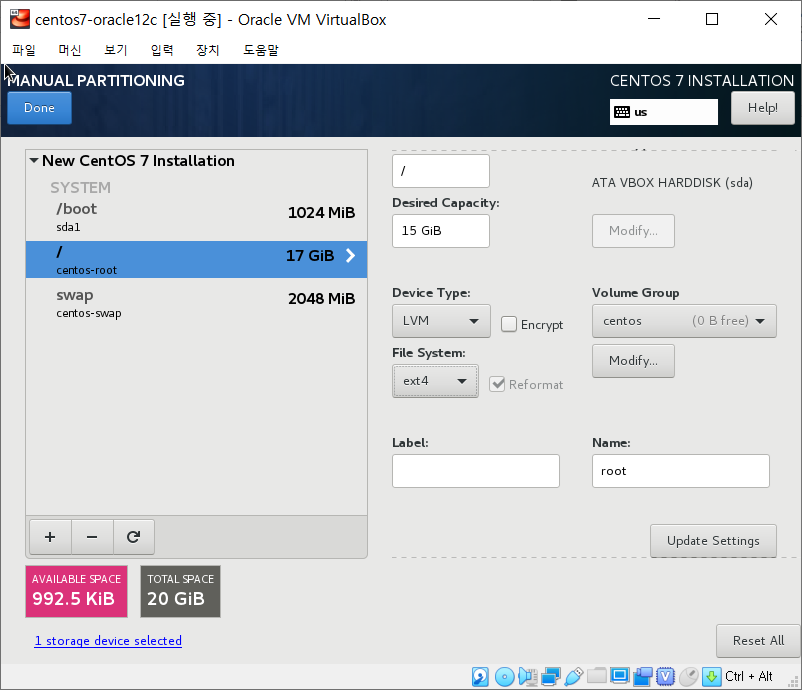Select the swap centos-swap partition row
The width and height of the screenshot is (802, 690).
[x=196, y=303]
